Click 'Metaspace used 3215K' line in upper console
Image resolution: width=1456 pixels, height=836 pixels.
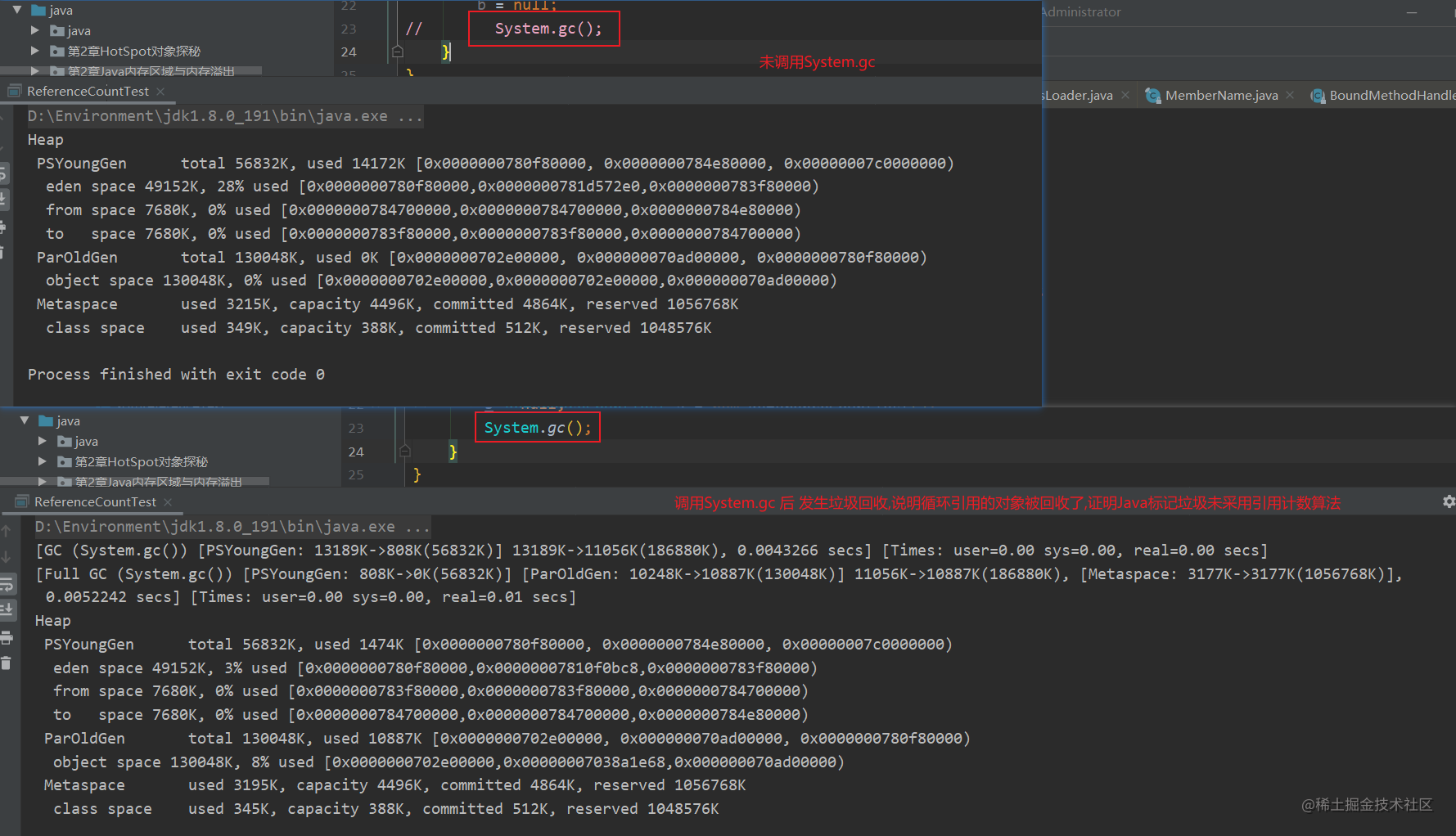pyautogui.click(x=388, y=304)
